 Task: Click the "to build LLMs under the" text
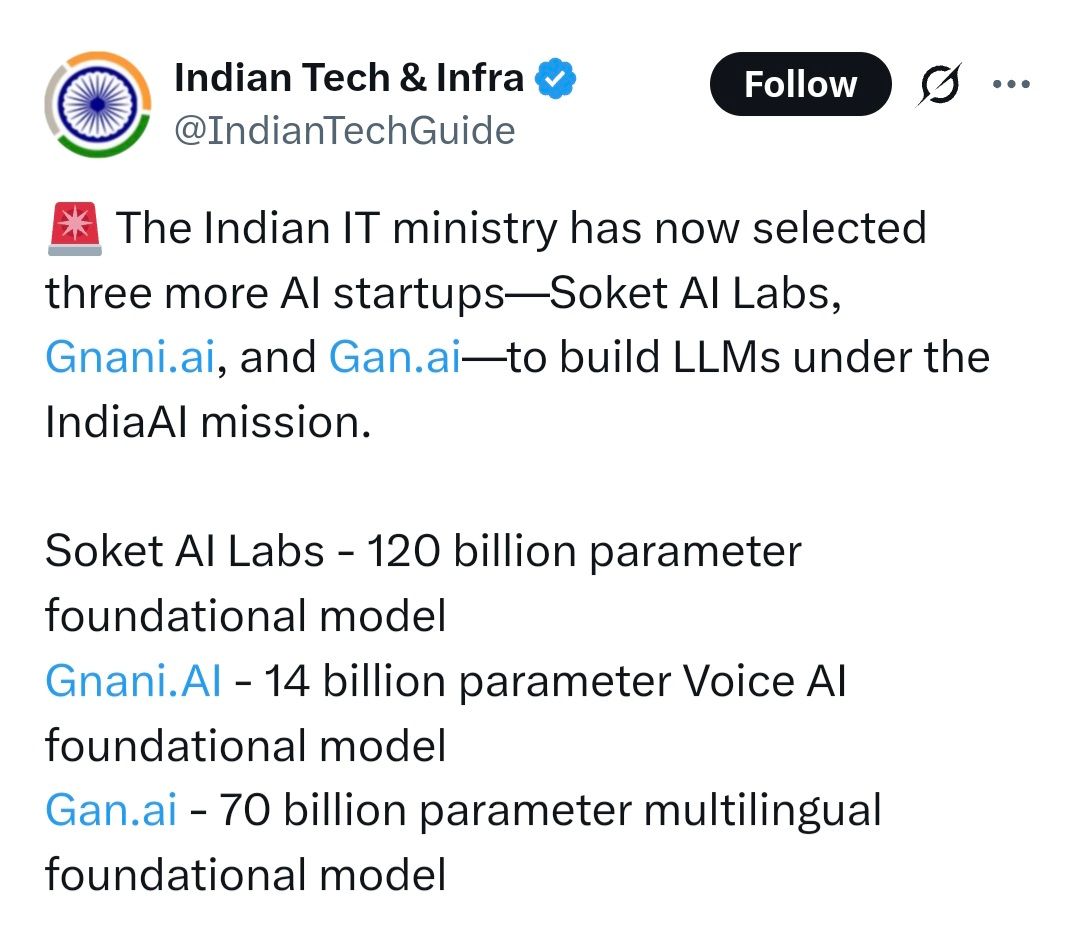[x=750, y=357]
